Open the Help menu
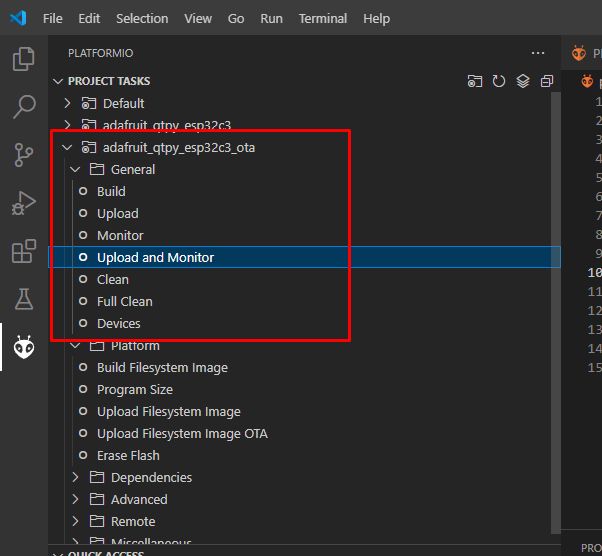The height and width of the screenshot is (556, 602). (377, 18)
